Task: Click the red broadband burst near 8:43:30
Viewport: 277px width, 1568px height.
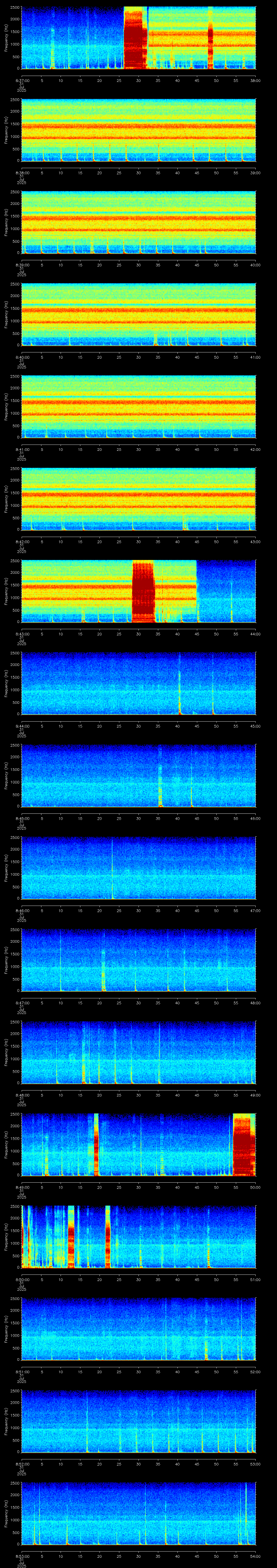Action: (x=144, y=591)
